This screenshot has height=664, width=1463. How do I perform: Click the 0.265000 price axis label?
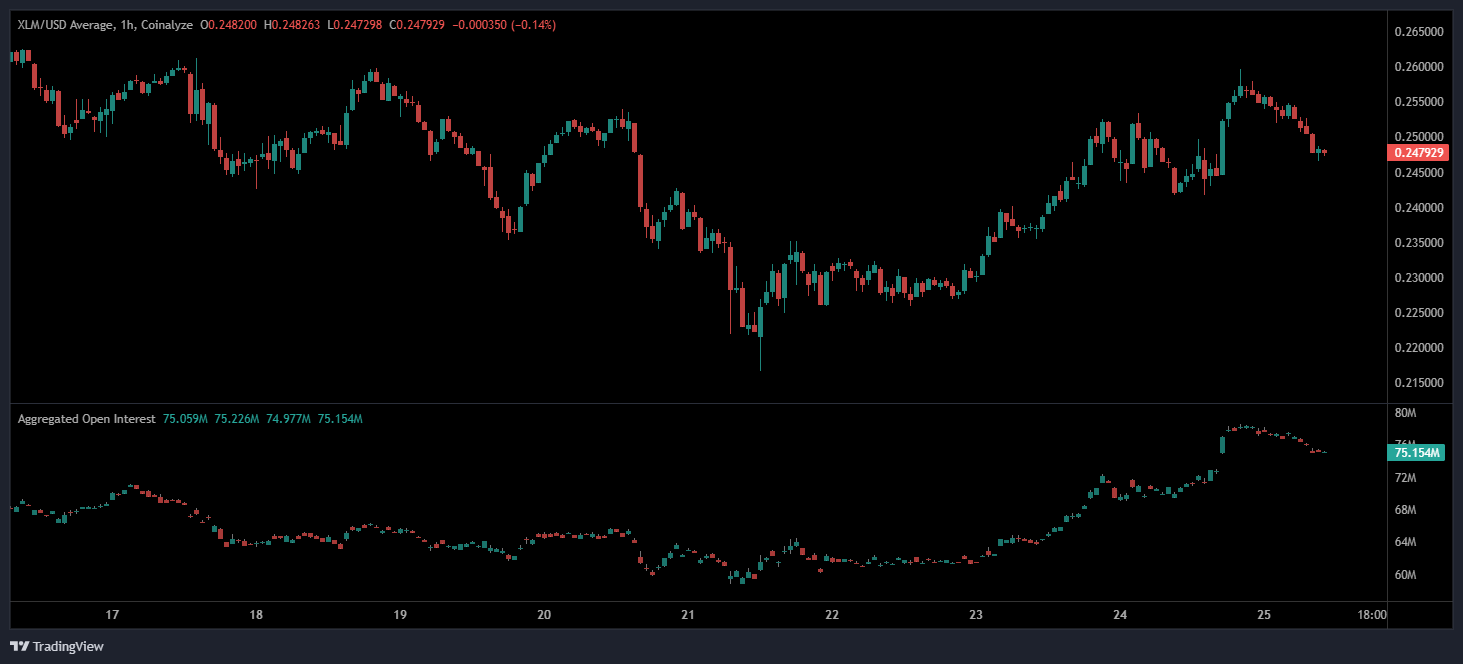(1417, 32)
